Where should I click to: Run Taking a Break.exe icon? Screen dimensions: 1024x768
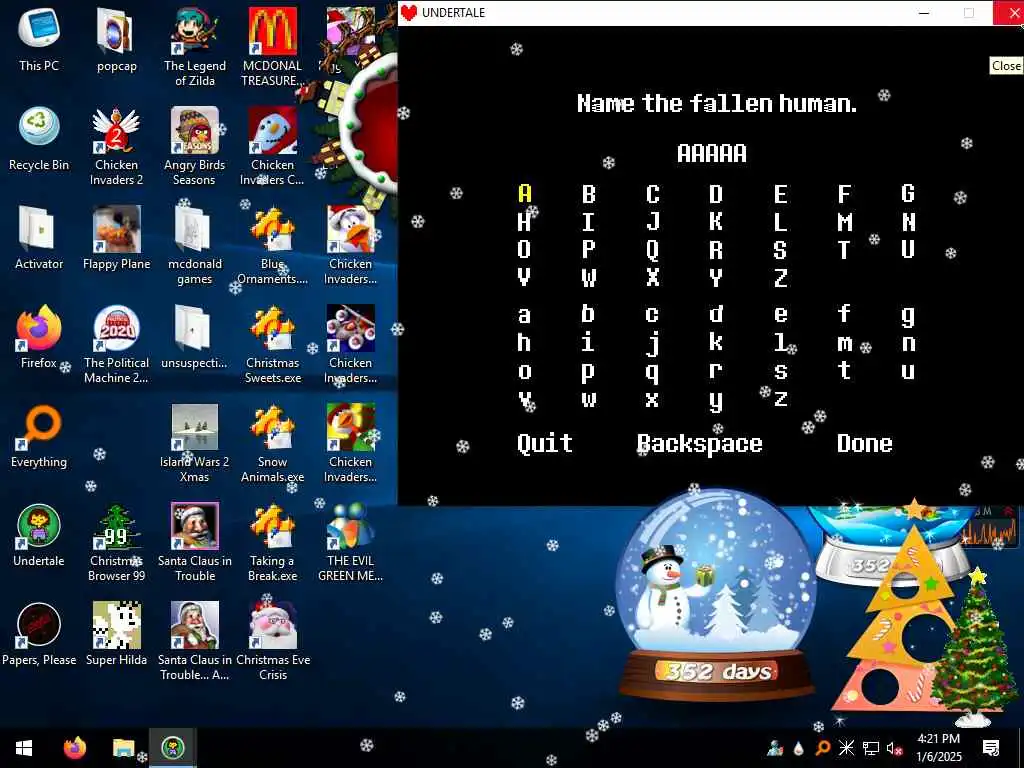(272, 543)
